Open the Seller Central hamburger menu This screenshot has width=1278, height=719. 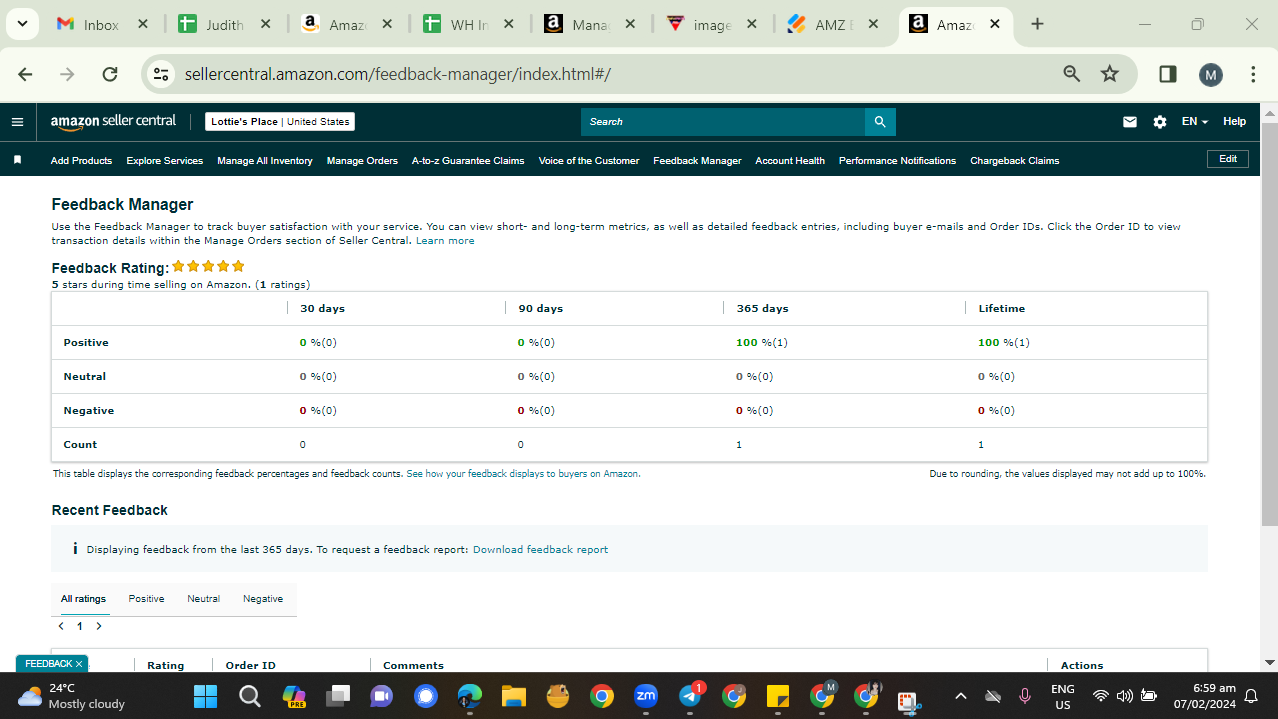[x=17, y=122]
